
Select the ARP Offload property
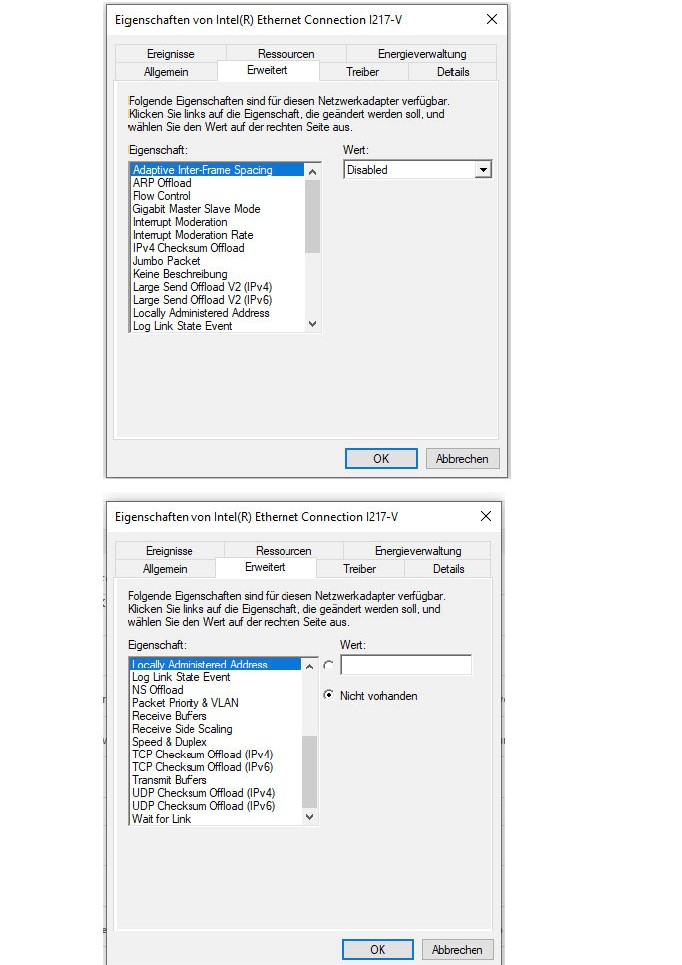(x=218, y=183)
